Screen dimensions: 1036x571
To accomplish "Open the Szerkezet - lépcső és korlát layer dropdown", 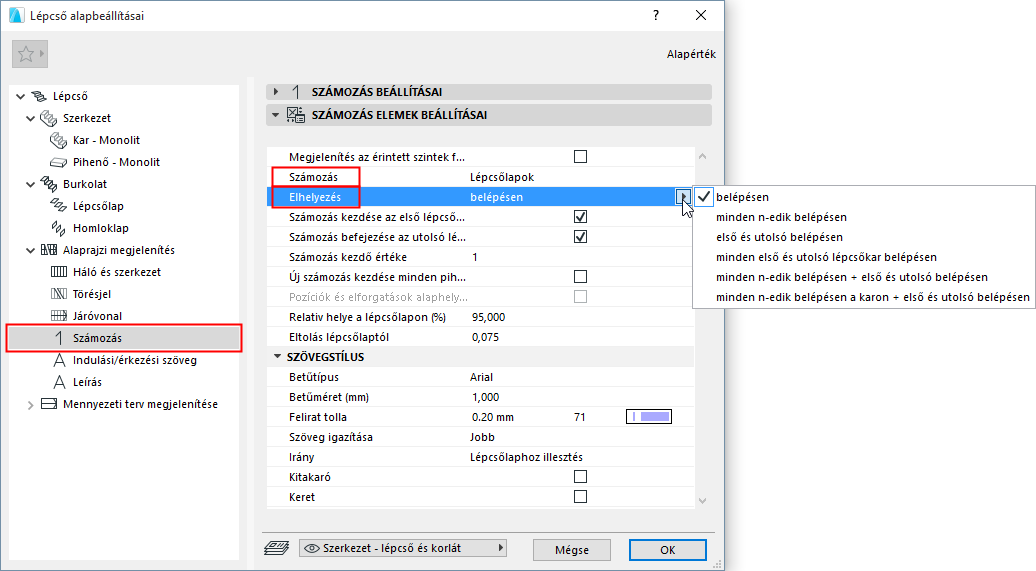I will click(x=403, y=548).
